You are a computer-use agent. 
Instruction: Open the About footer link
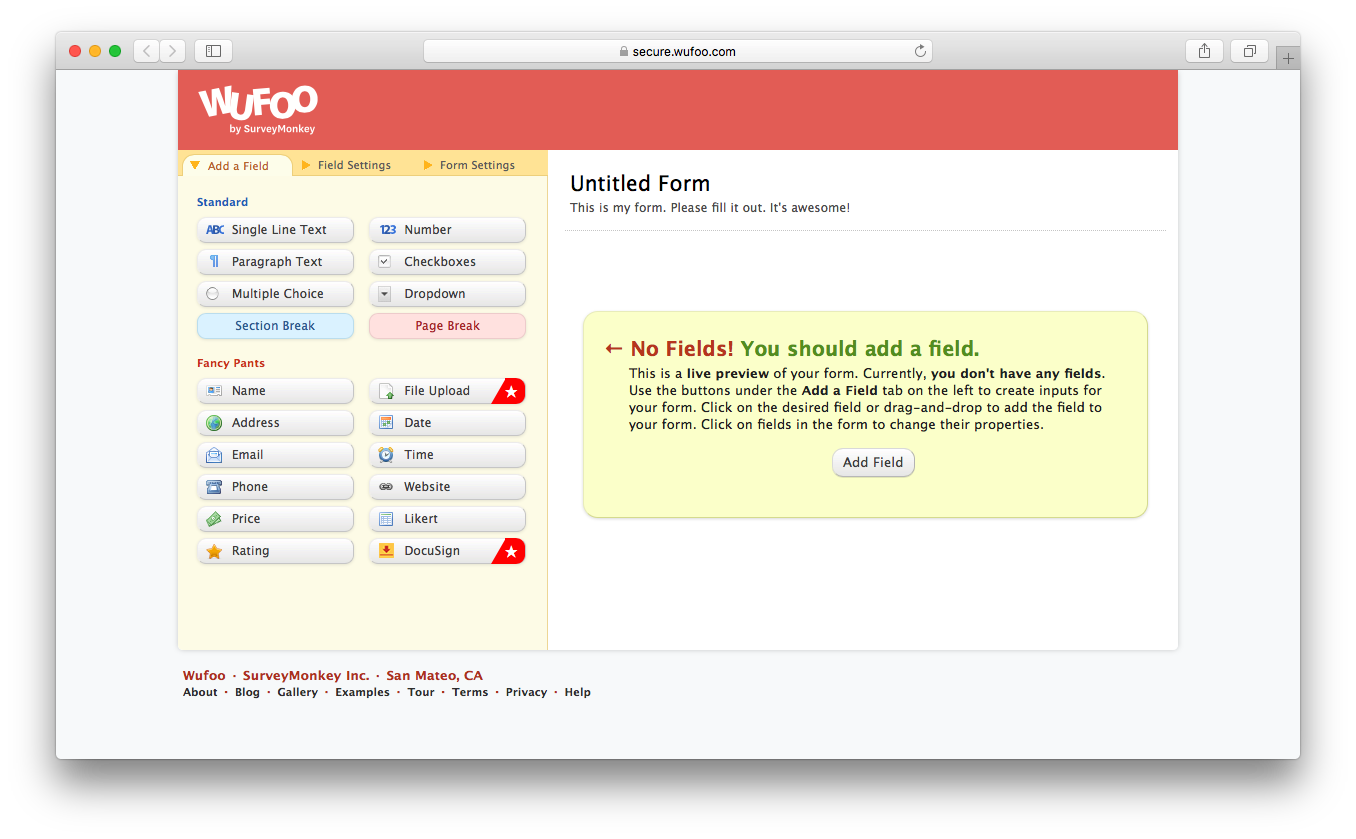click(x=200, y=692)
